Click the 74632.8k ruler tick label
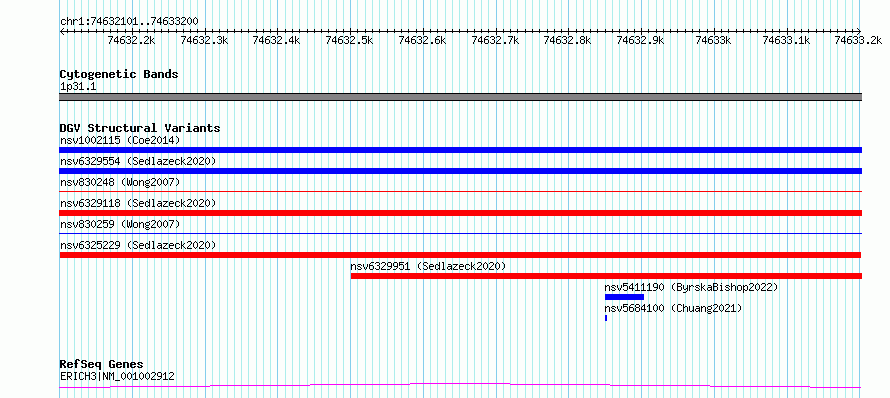The width and height of the screenshot is (890, 398). pyautogui.click(x=568, y=40)
